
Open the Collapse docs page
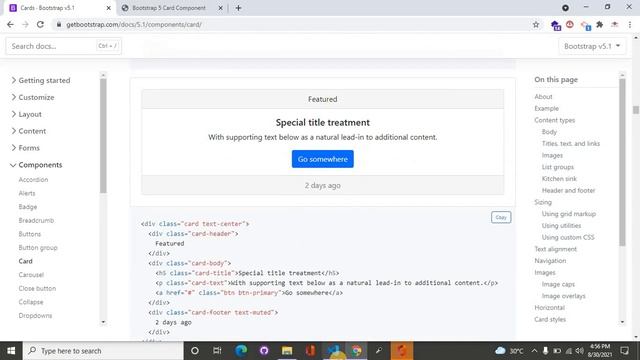31,302
